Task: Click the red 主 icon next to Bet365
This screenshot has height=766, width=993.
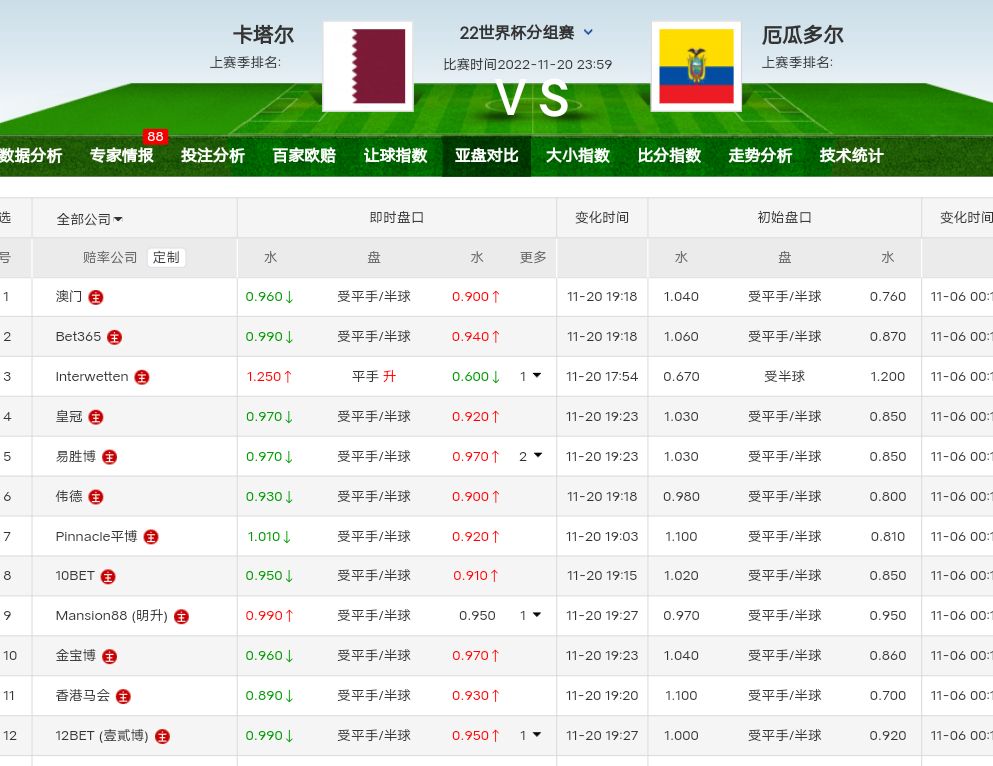Action: coord(115,337)
